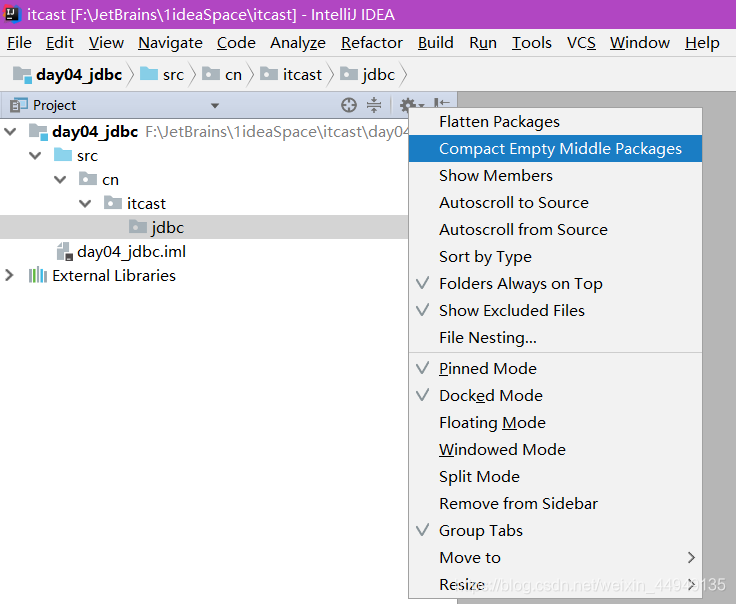Toggle Show Members option
This screenshot has height=604, width=736.
555,176
